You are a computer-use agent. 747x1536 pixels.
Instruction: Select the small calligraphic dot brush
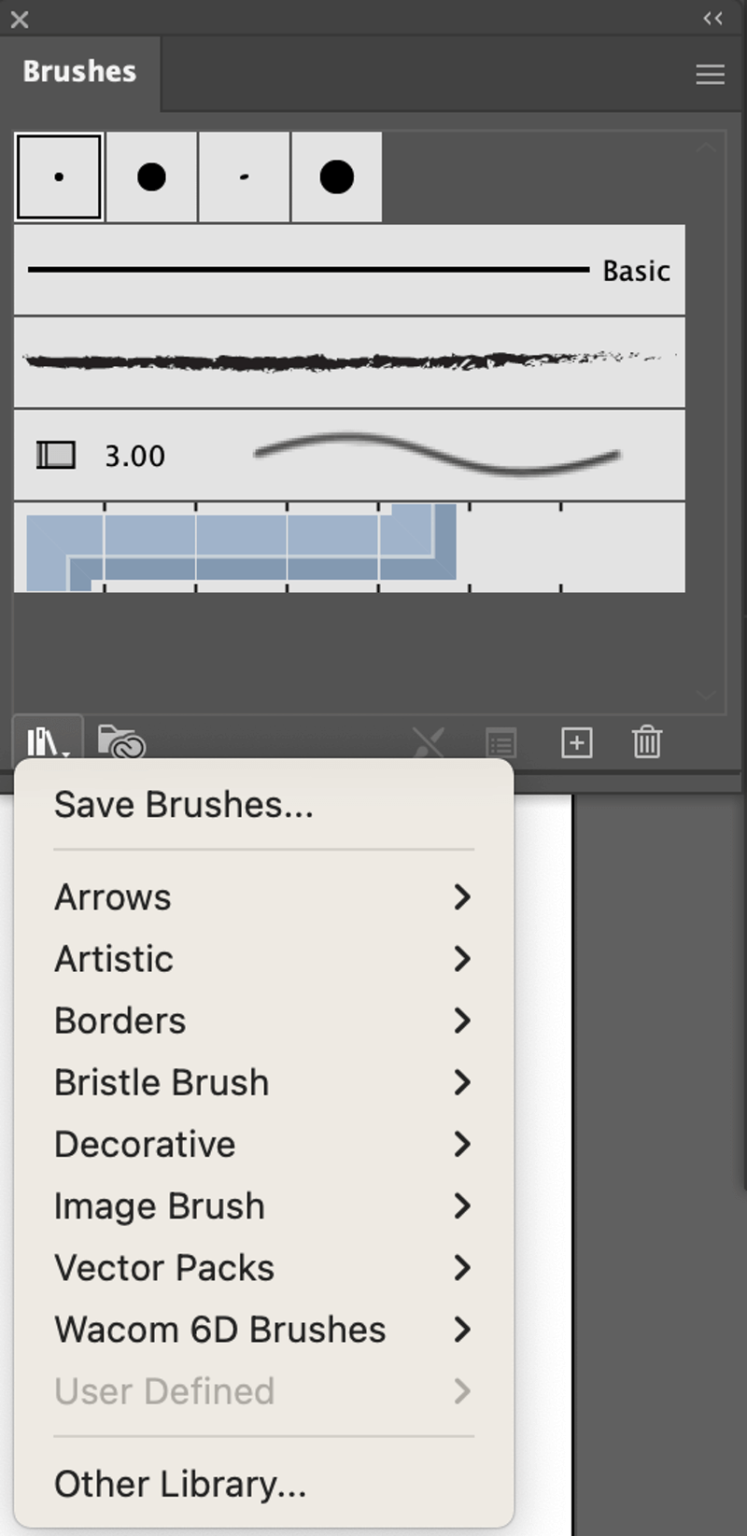point(57,177)
